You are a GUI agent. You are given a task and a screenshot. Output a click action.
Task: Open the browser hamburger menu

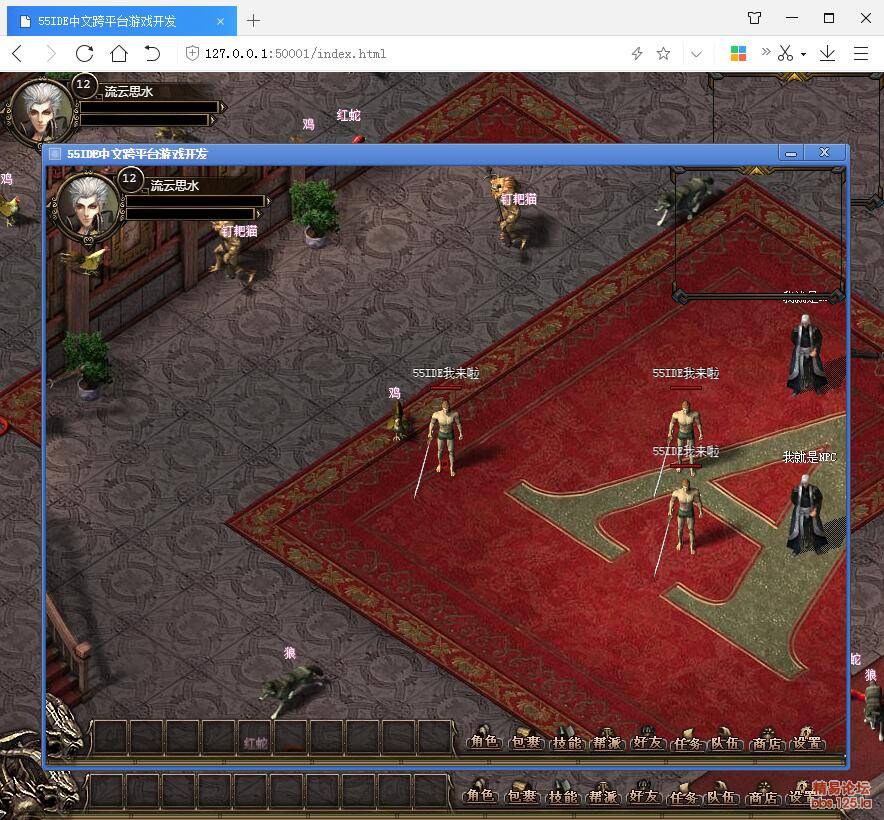[860, 54]
